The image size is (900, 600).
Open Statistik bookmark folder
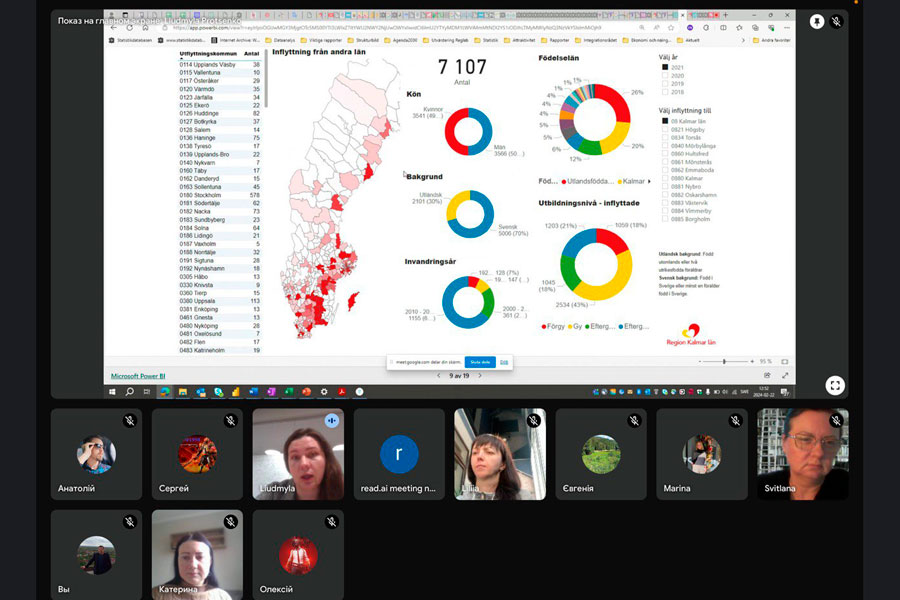pos(486,40)
